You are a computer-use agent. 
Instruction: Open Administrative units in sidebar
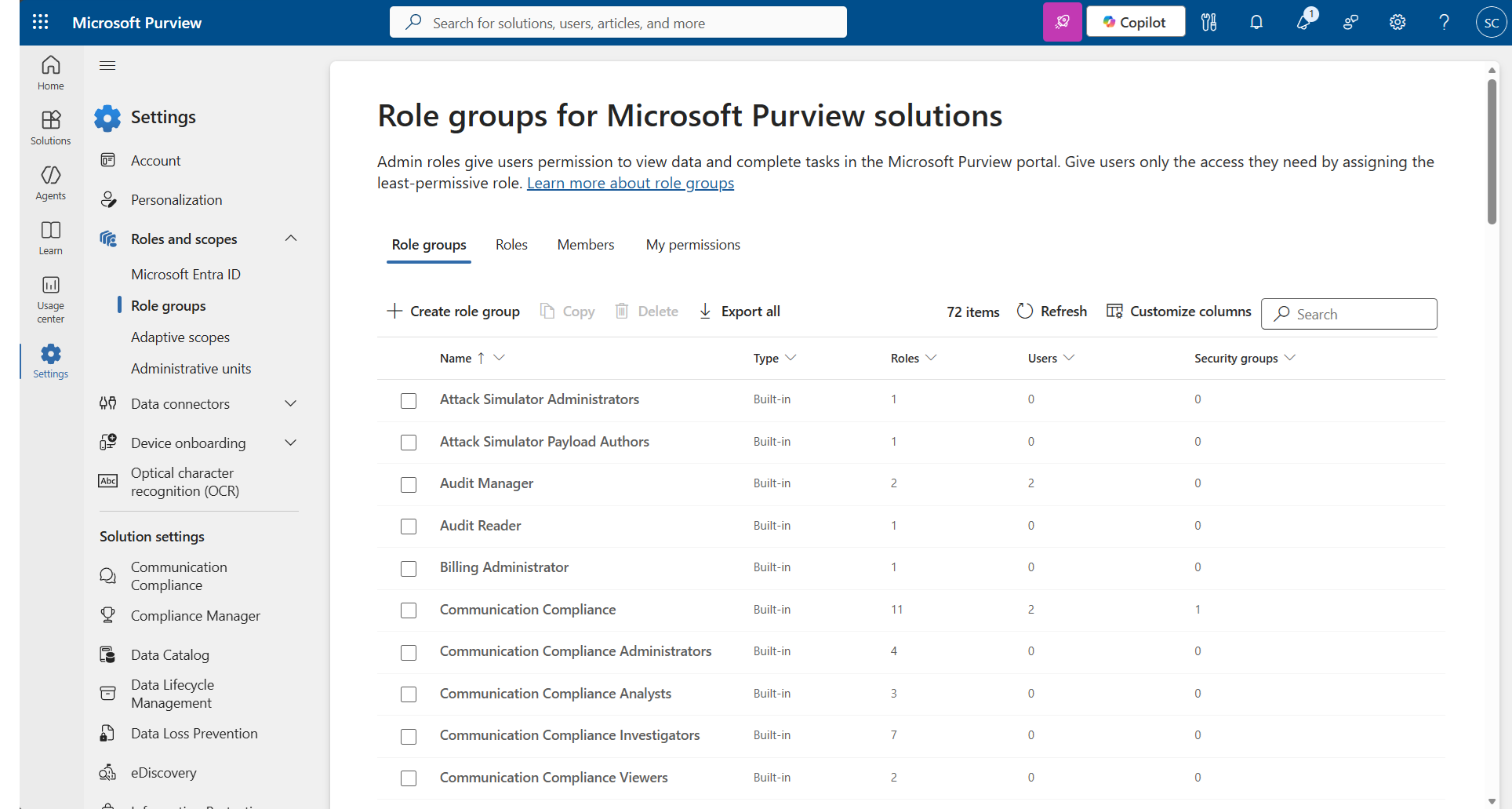point(191,369)
